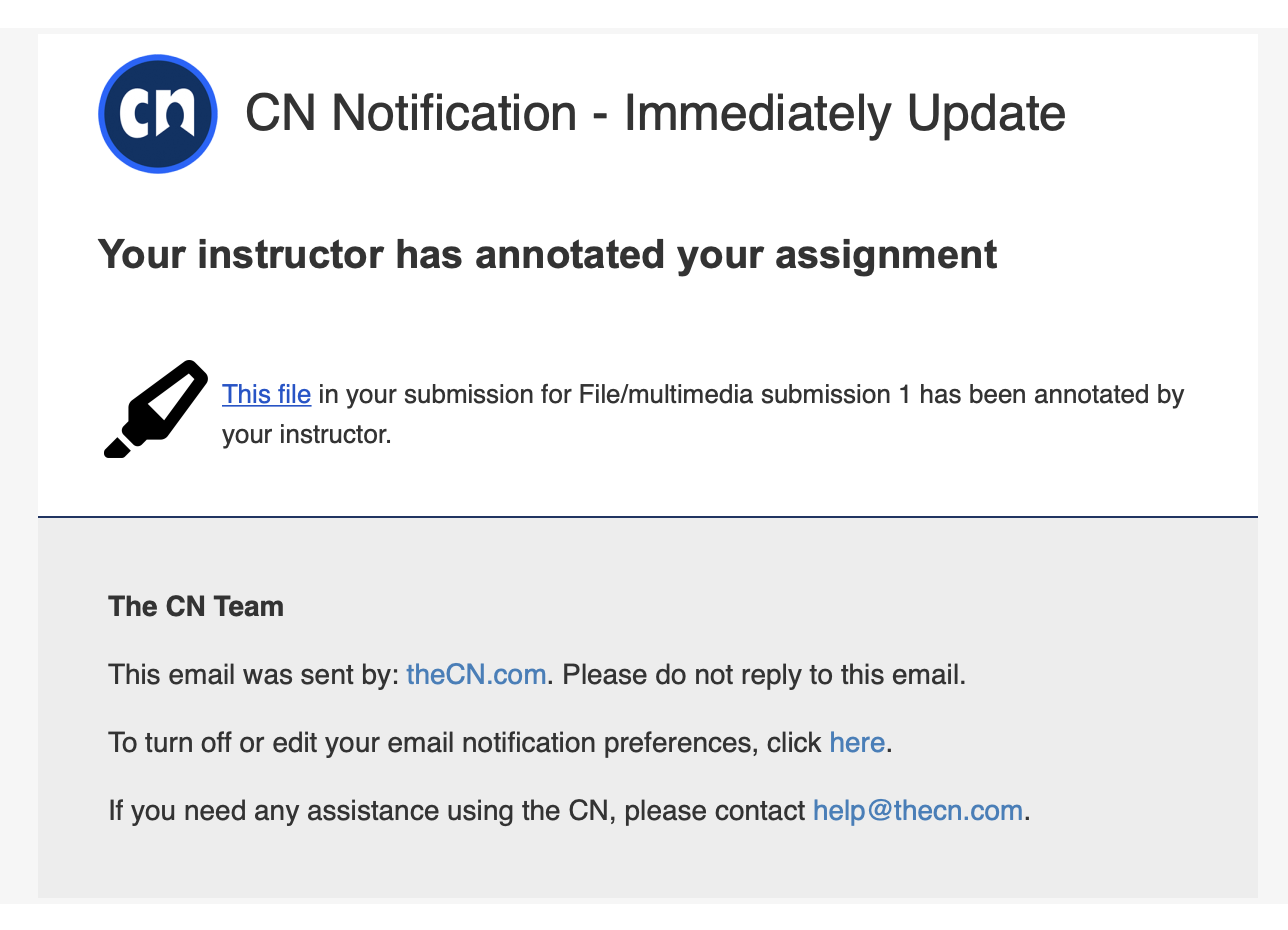Click the "This email was sent by:" text
Screen dimensions: 1288x930
253,674
